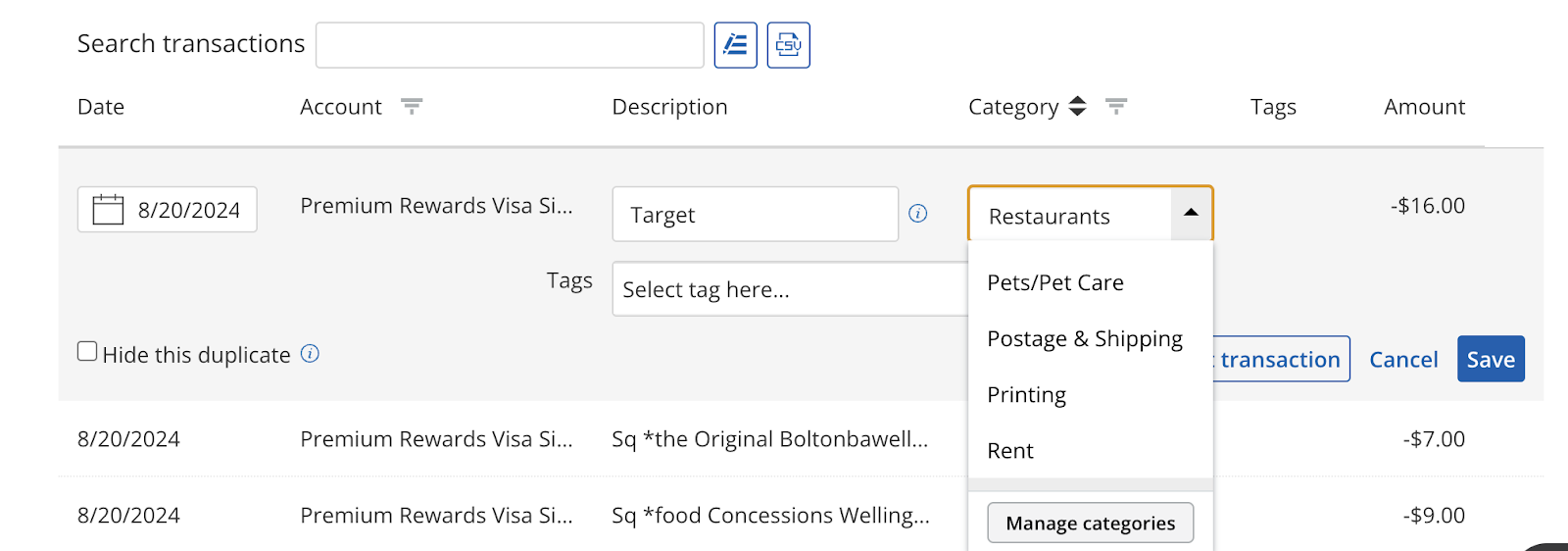Screen dimensions: 1568x551
Task: Click the 8/20/2024 date input field
Action: pos(168,210)
